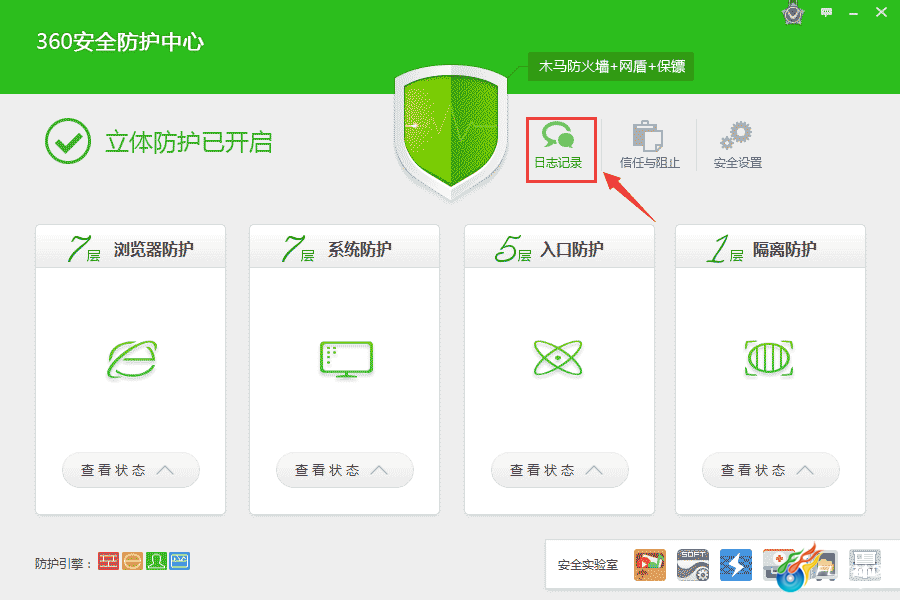Click the monitor icon in 系统防护 card
Screen dimensions: 900x600
click(346, 359)
